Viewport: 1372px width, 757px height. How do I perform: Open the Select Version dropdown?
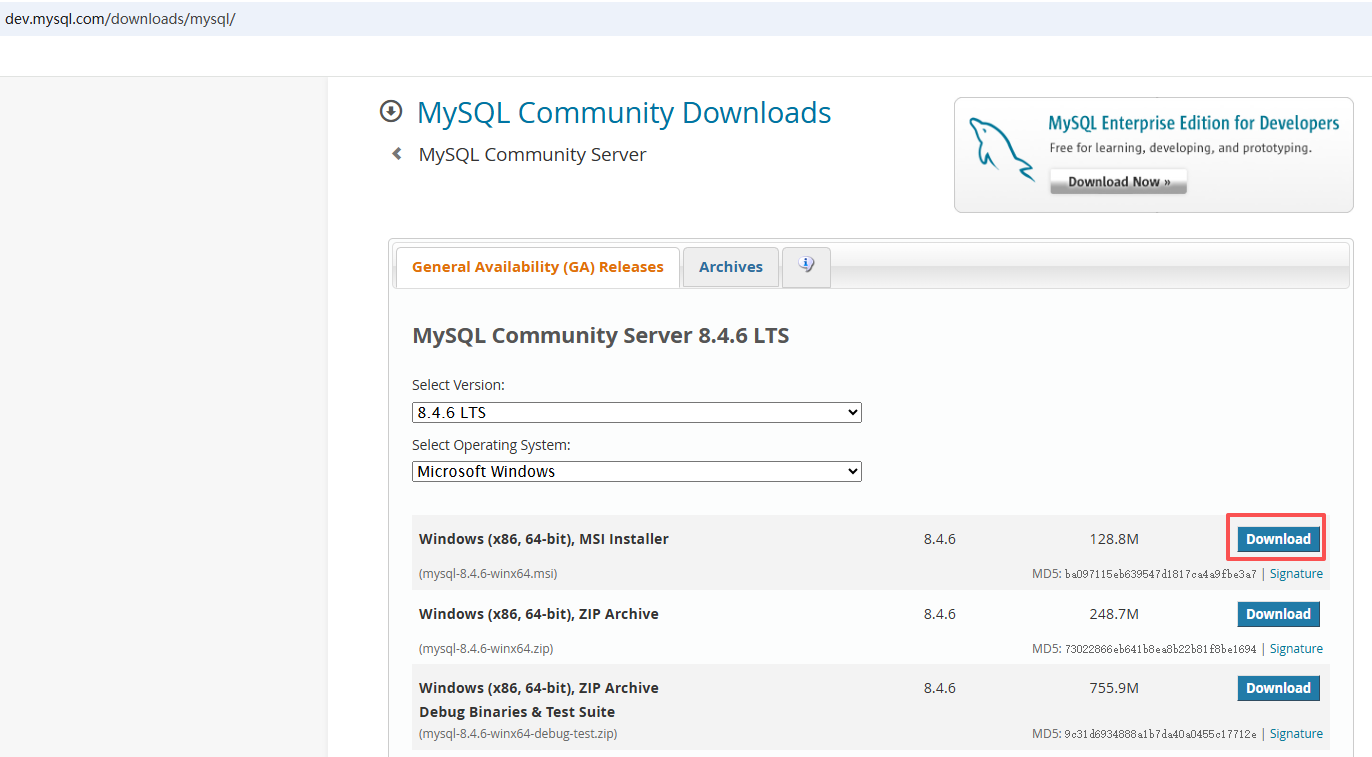click(x=637, y=412)
